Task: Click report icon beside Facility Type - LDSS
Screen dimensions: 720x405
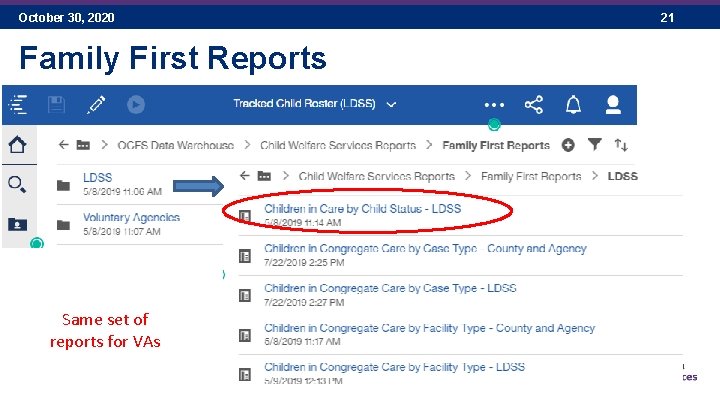Action: (x=245, y=375)
